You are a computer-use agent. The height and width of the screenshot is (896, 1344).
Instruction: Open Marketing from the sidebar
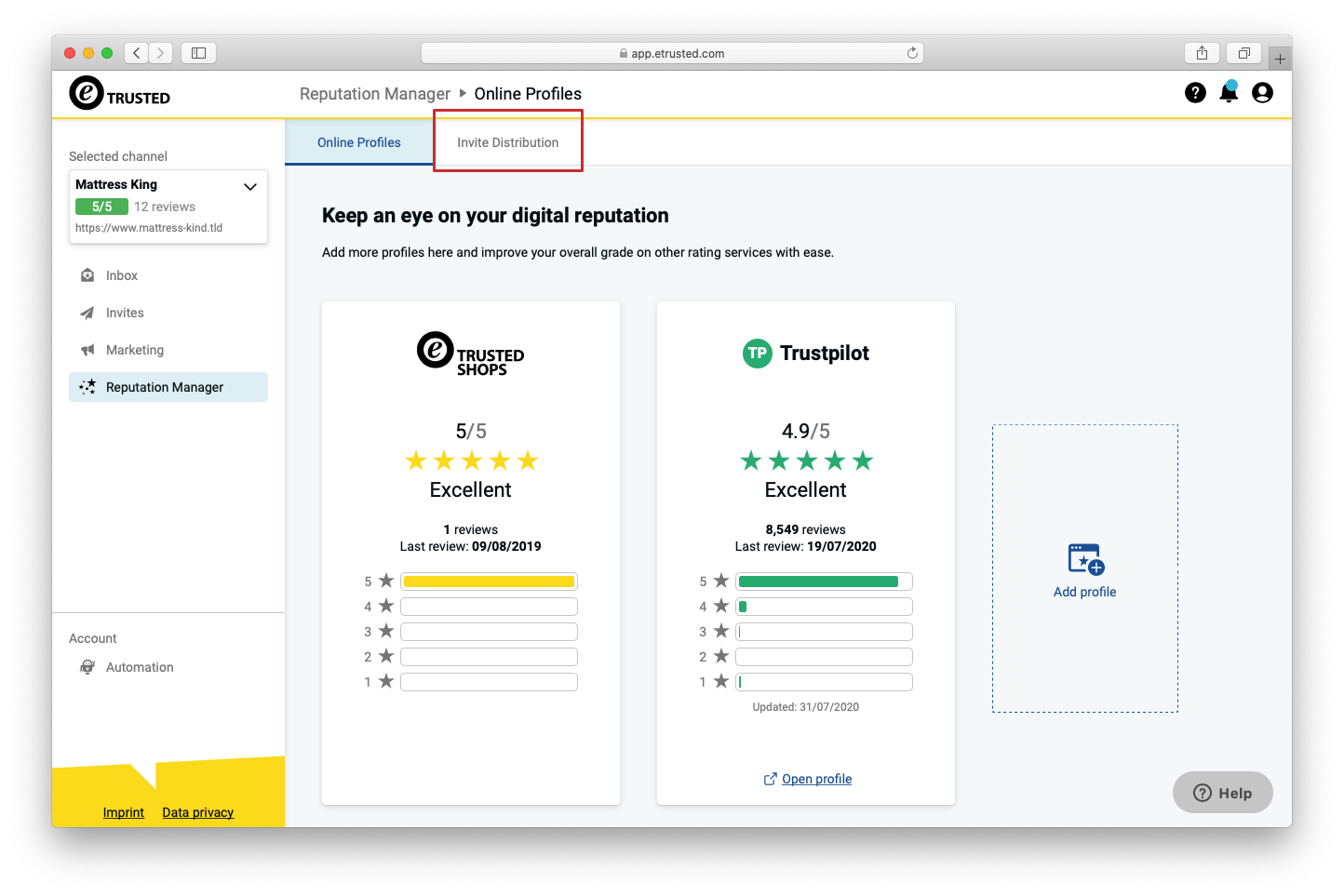click(168, 350)
